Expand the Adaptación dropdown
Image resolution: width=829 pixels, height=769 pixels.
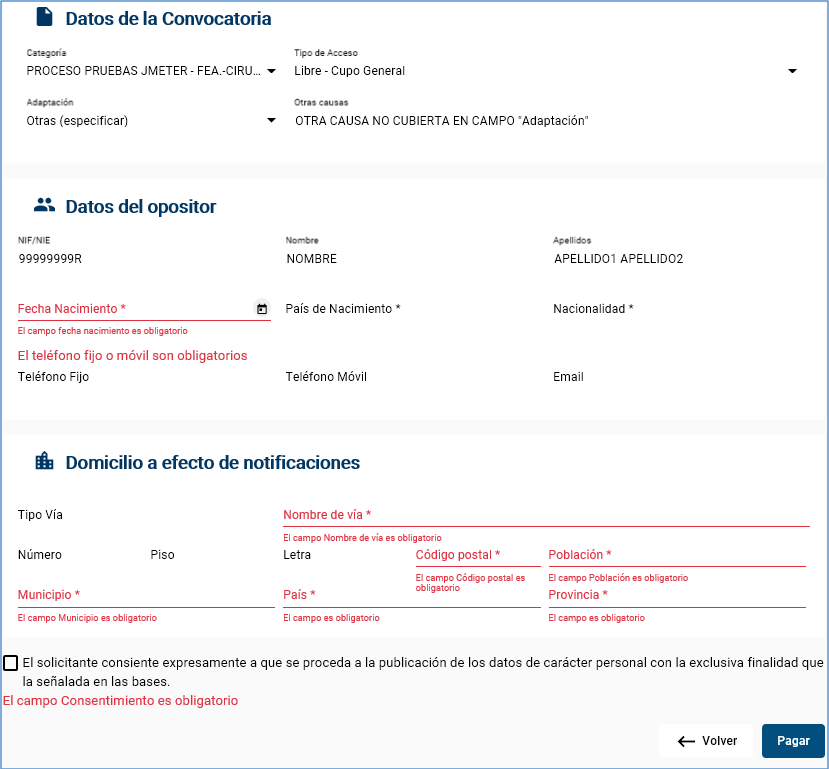(271, 121)
